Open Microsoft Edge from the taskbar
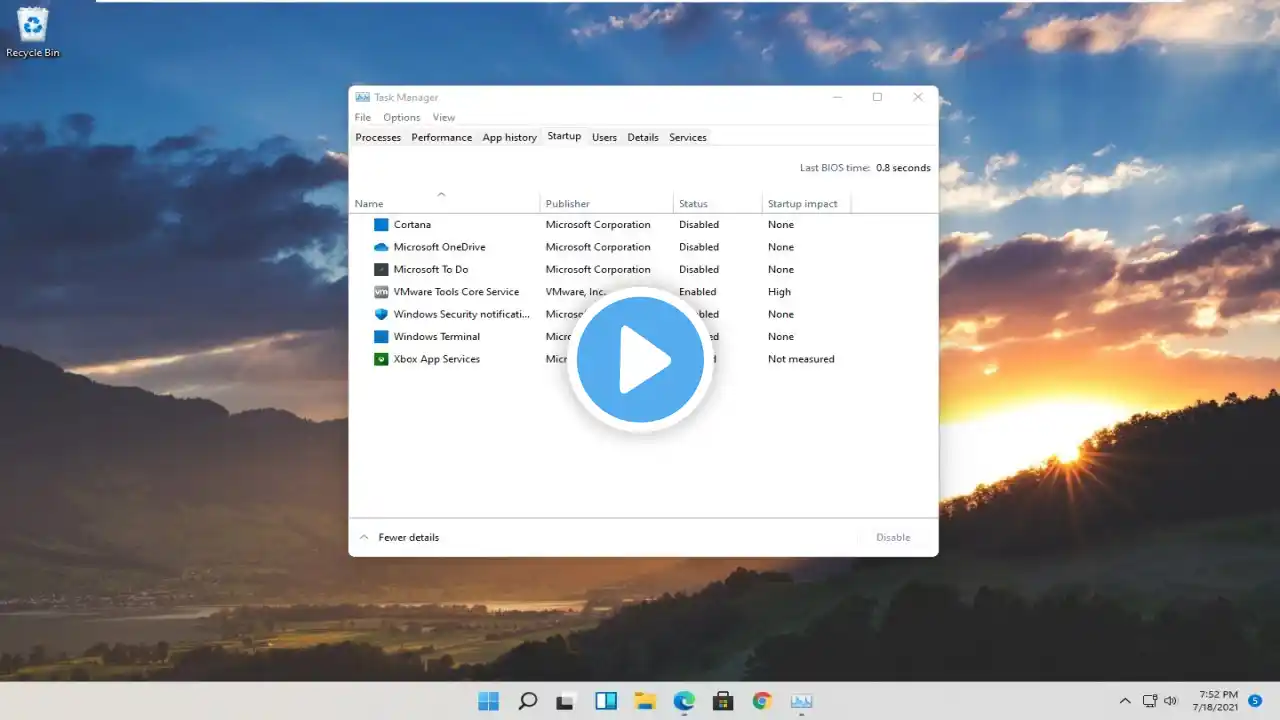This screenshot has height=720, width=1280. [684, 701]
